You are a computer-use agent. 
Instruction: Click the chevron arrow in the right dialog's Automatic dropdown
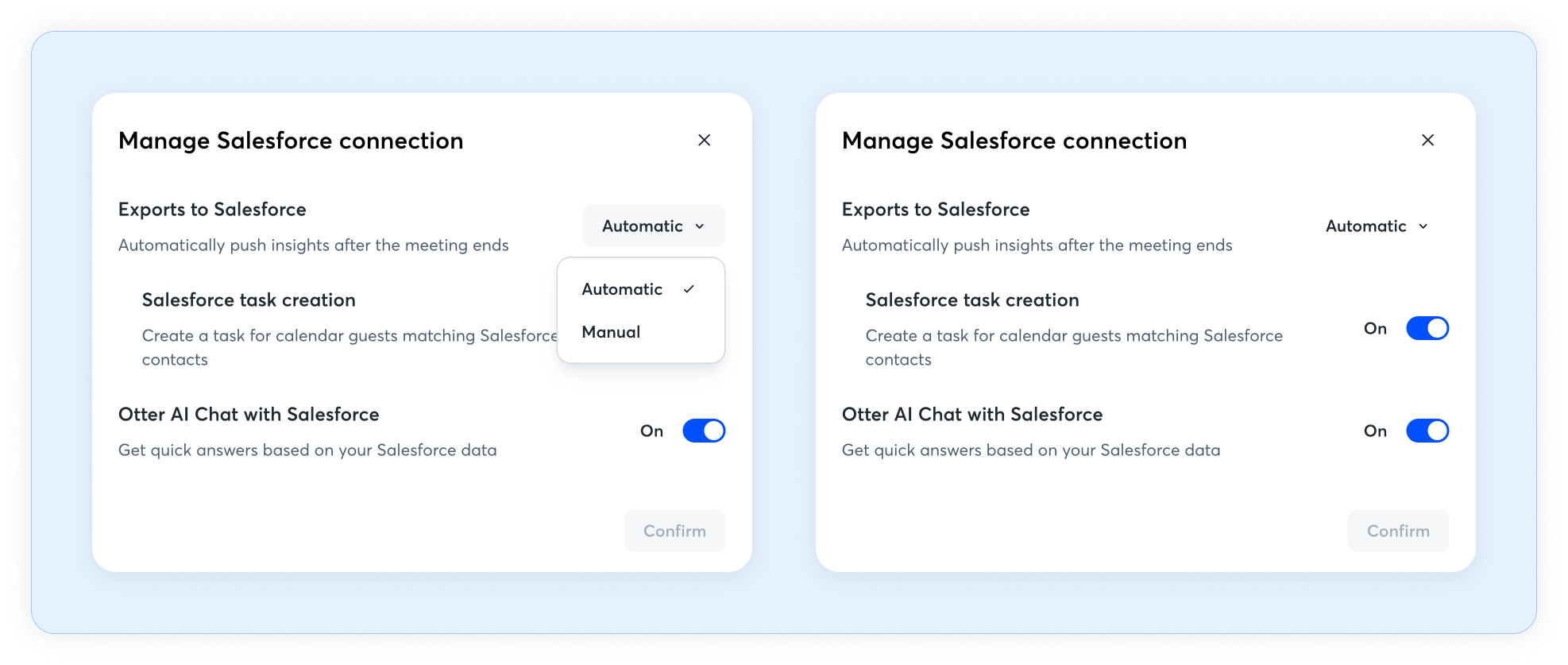click(1423, 226)
